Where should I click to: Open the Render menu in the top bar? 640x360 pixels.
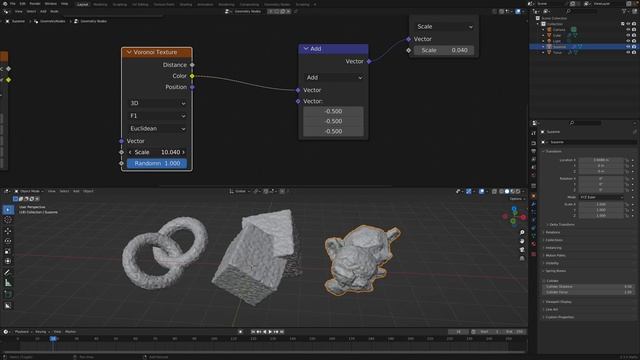click(x=35, y=4)
